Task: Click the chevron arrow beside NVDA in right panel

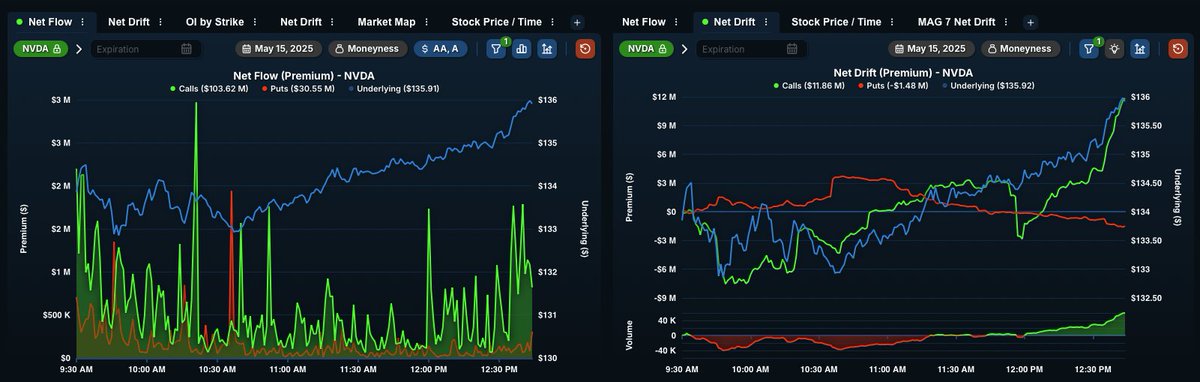Action: 684,48
